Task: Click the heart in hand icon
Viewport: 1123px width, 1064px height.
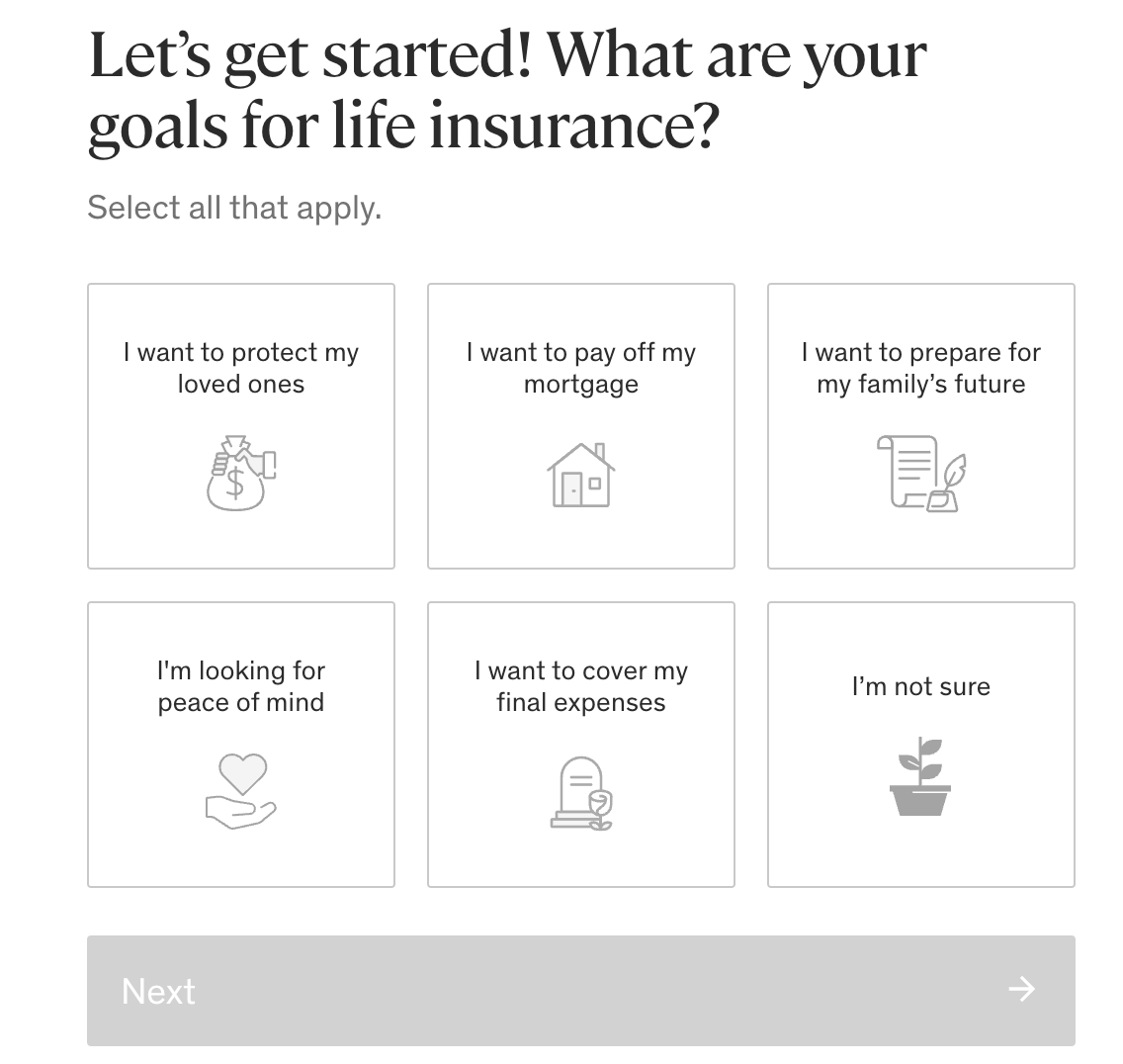Action: [241, 791]
